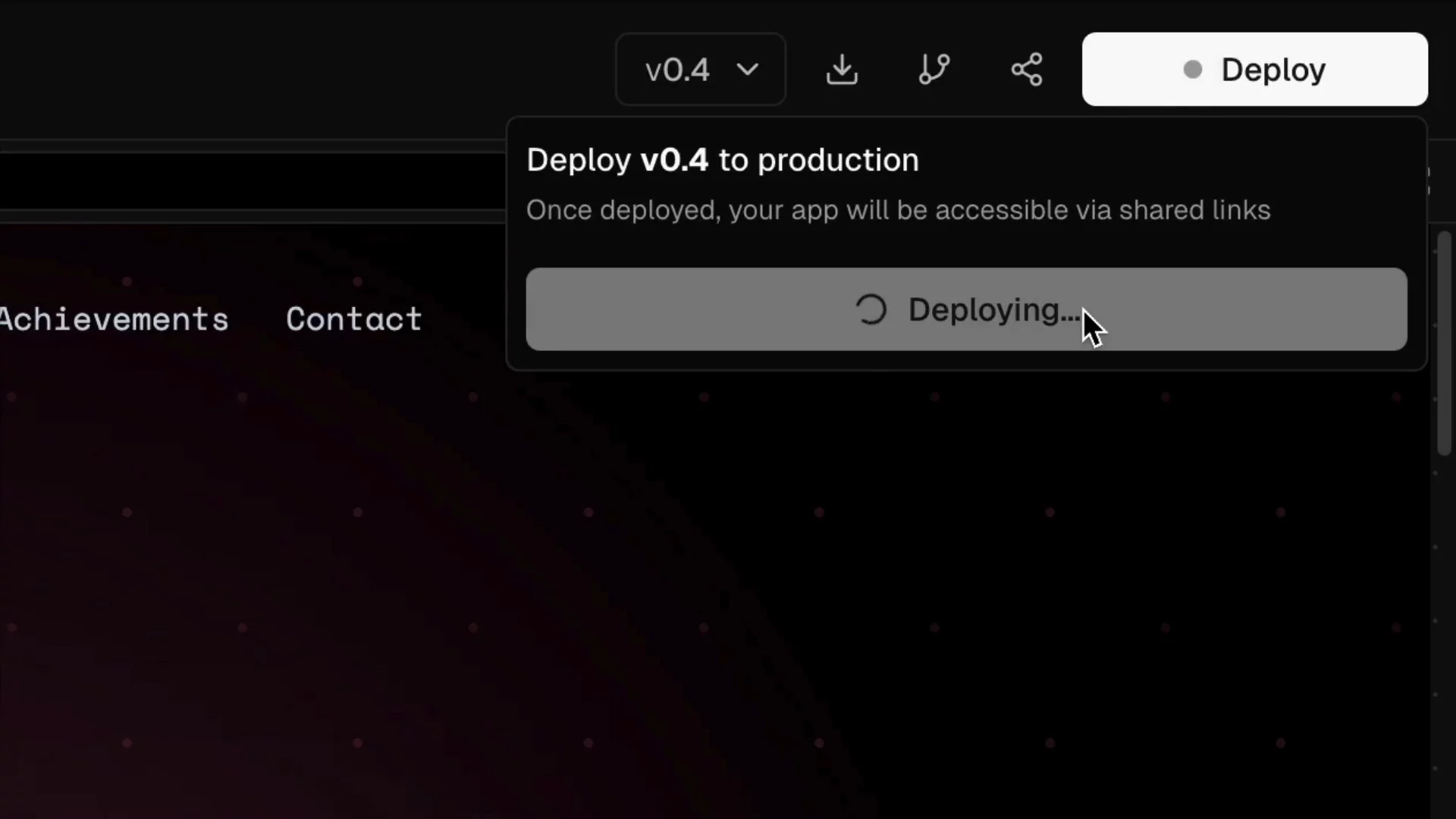Expand the v0.4 version dropdown
Screen dimensions: 1456x819
click(x=700, y=70)
